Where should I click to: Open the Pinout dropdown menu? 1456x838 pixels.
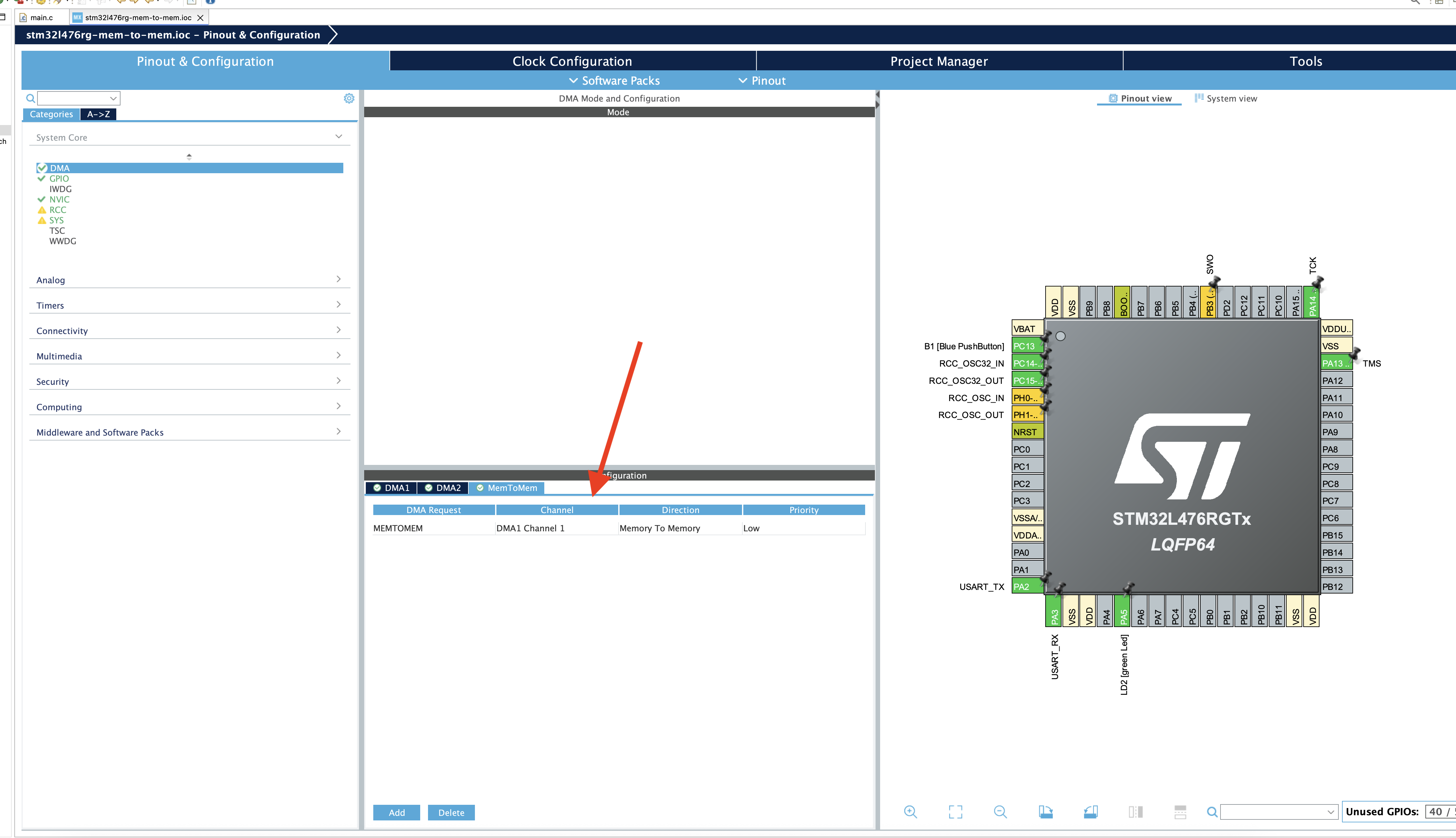coord(762,81)
